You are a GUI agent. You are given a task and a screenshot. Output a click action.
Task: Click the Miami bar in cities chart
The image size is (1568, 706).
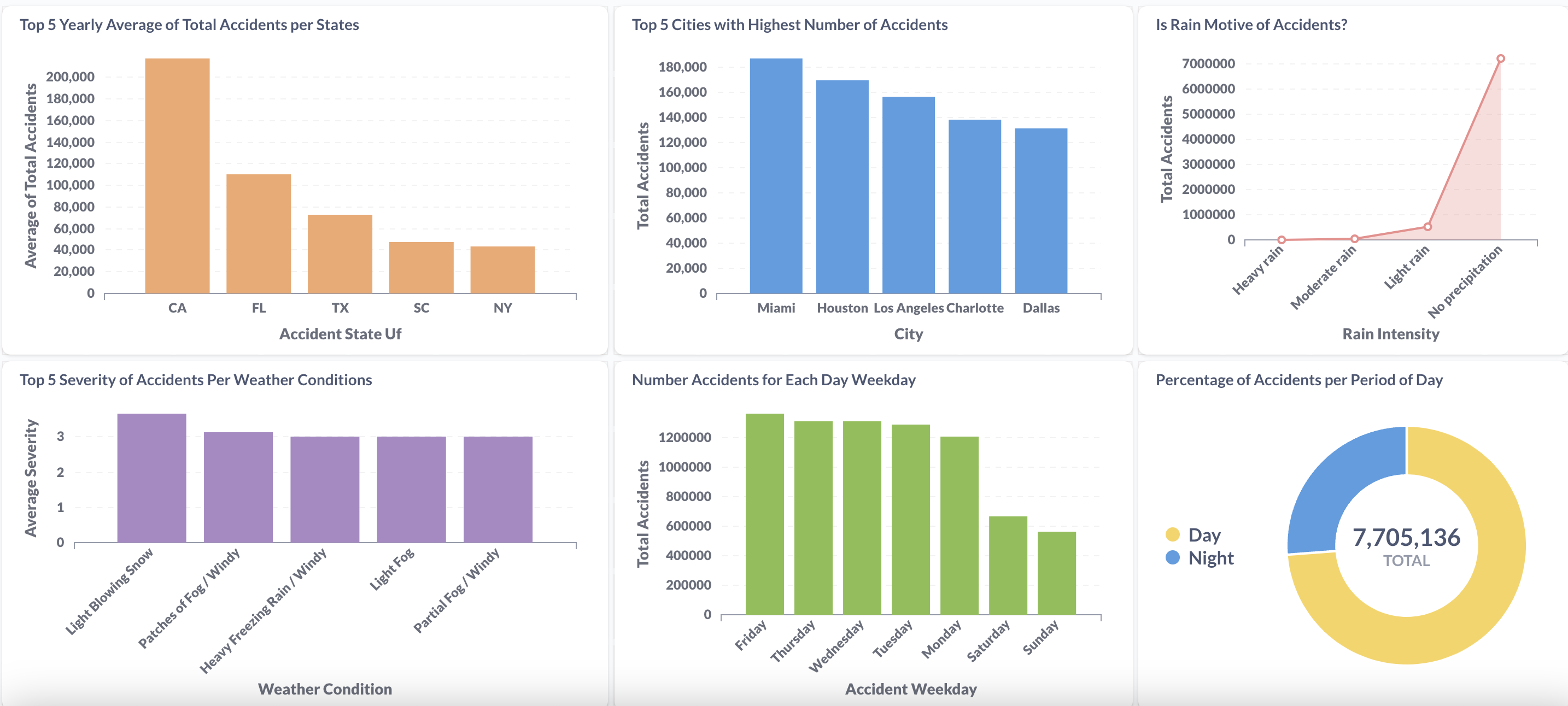(775, 176)
